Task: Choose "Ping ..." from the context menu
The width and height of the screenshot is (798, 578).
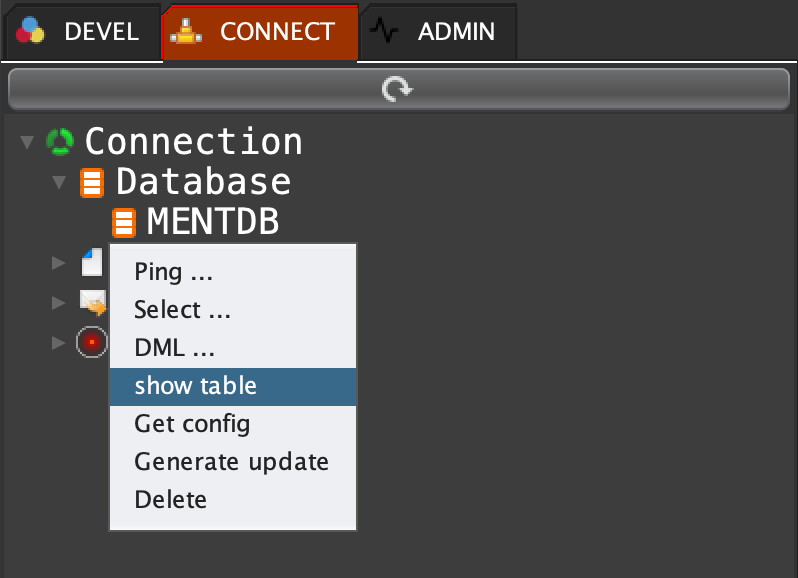Action: coord(174,272)
